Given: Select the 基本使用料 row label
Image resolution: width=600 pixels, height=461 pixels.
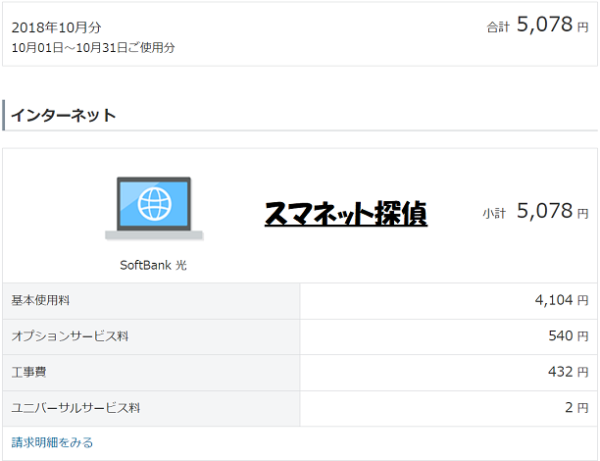Looking at the screenshot, I should coord(41,300).
